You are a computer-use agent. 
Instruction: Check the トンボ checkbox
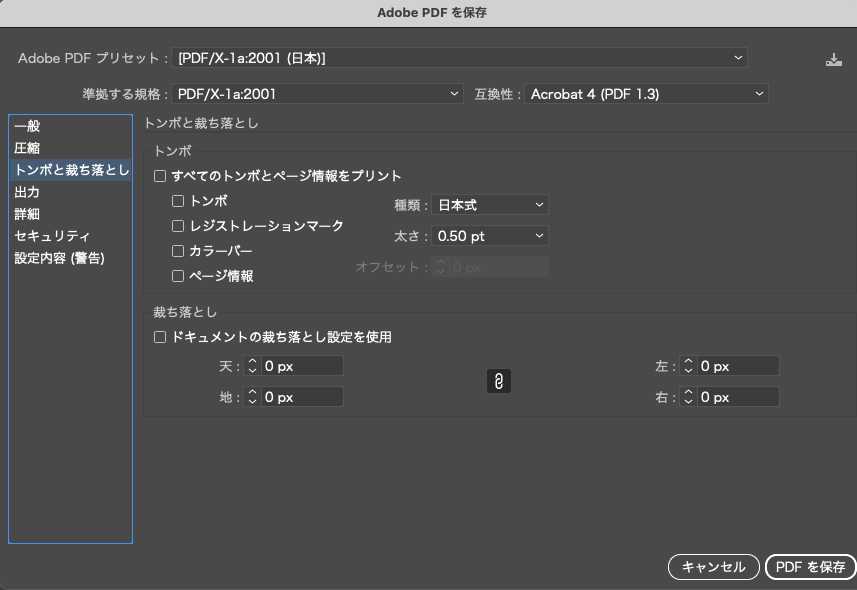(x=178, y=201)
